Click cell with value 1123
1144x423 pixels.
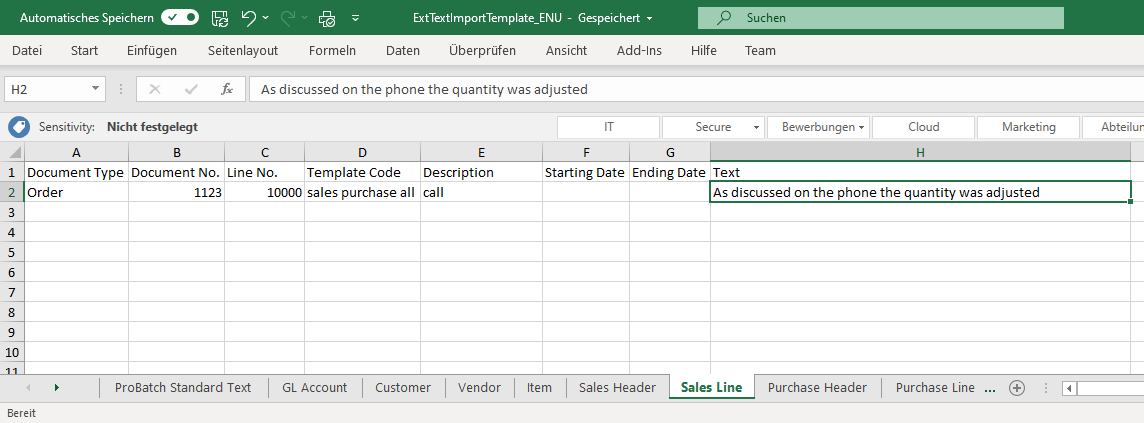[x=177, y=193]
